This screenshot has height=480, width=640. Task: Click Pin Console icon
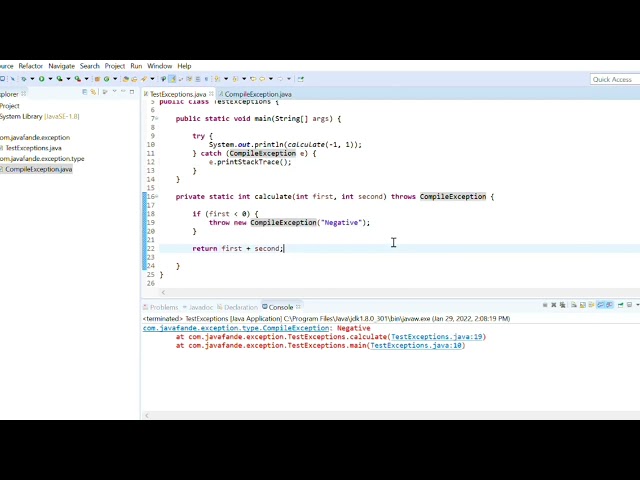[x=620, y=305]
